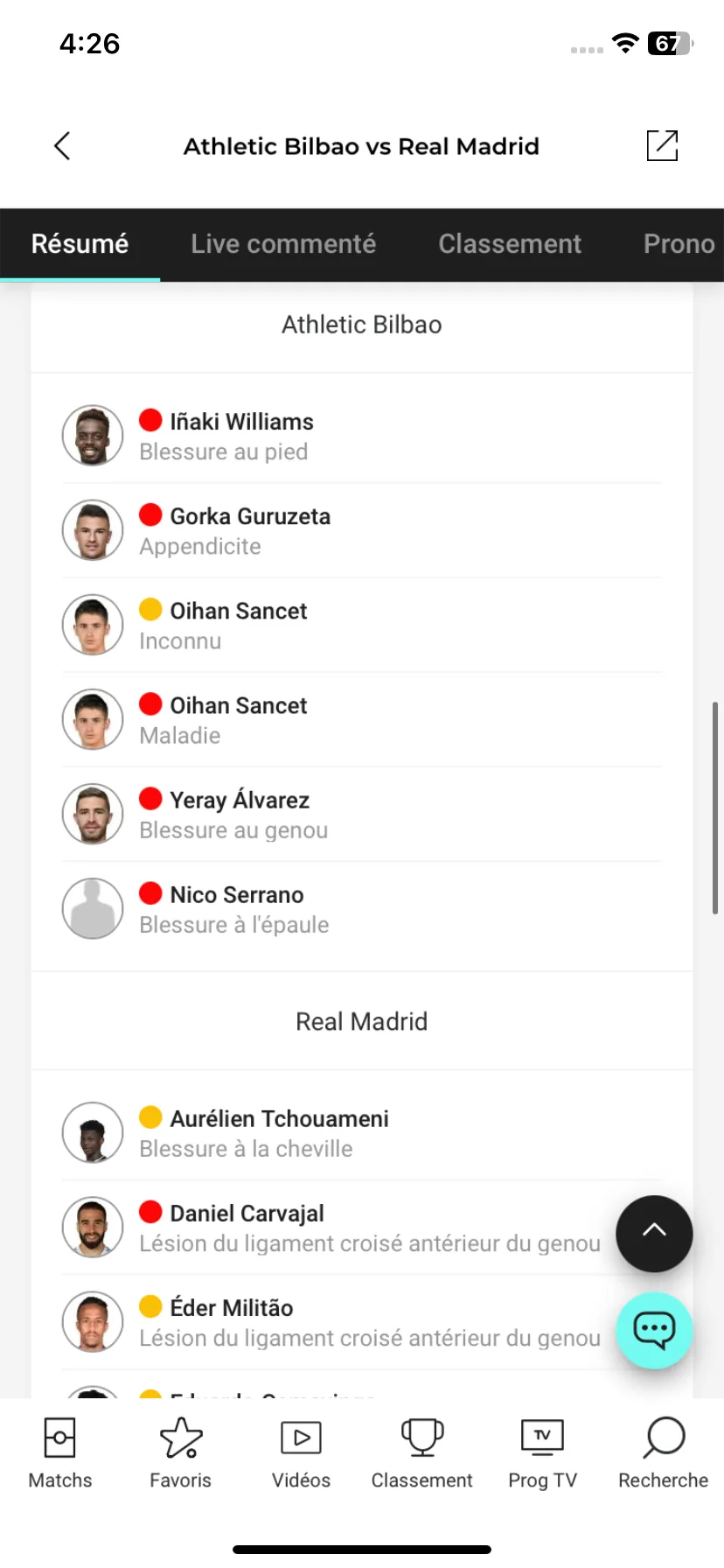Tap the scroll-to-top chevron button
Viewport: 724px width, 1568px height.
[654, 1233]
